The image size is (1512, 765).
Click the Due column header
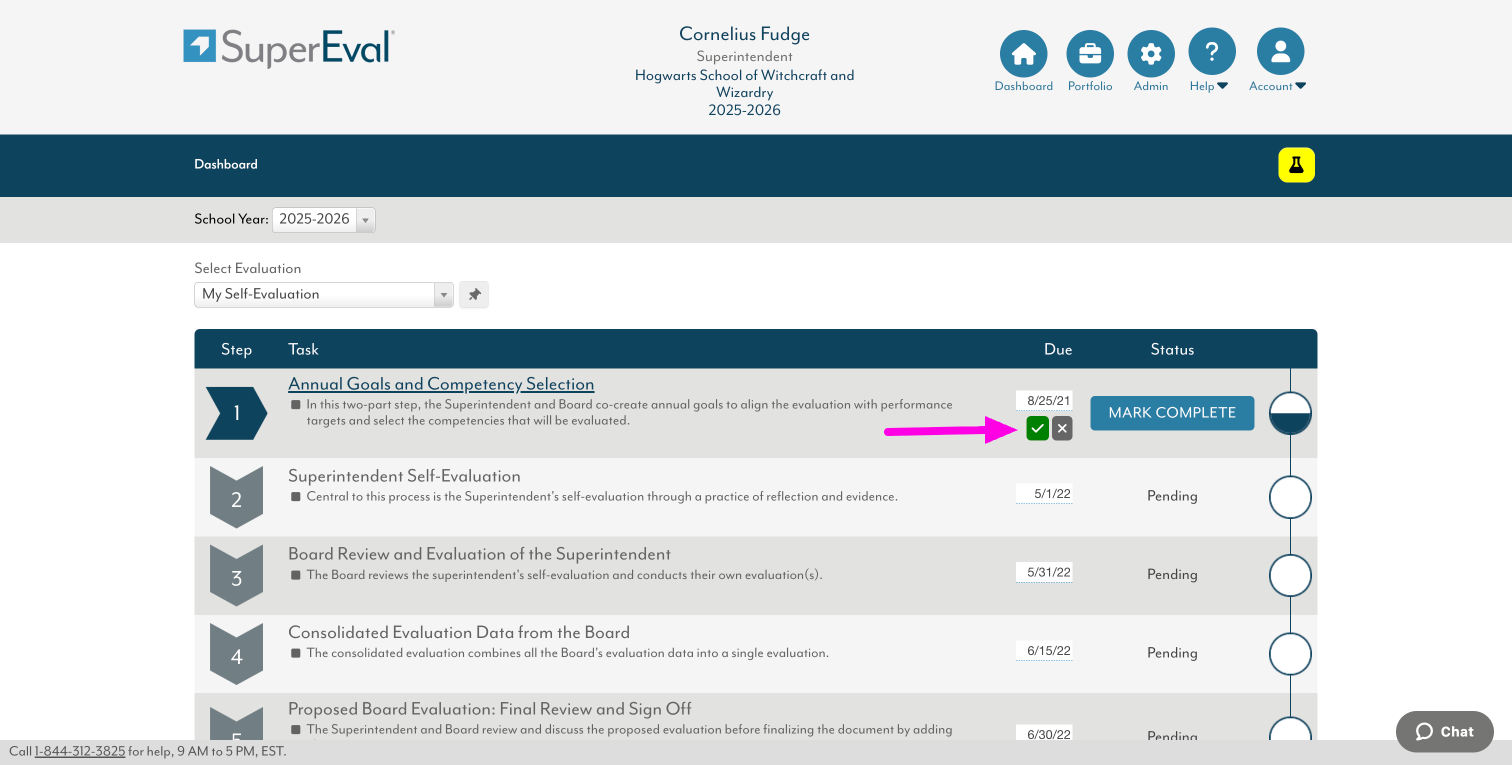(x=1058, y=349)
